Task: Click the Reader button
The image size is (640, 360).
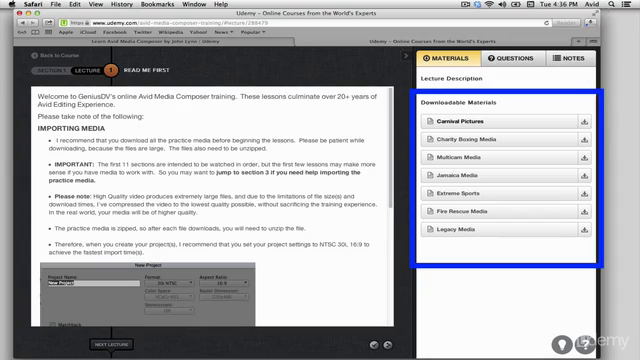Action: (567, 23)
